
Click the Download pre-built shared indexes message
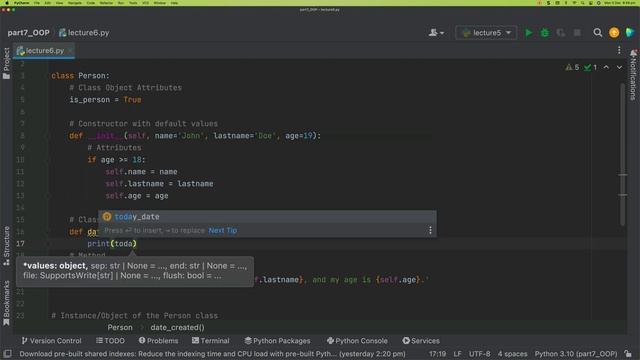click(x=212, y=354)
